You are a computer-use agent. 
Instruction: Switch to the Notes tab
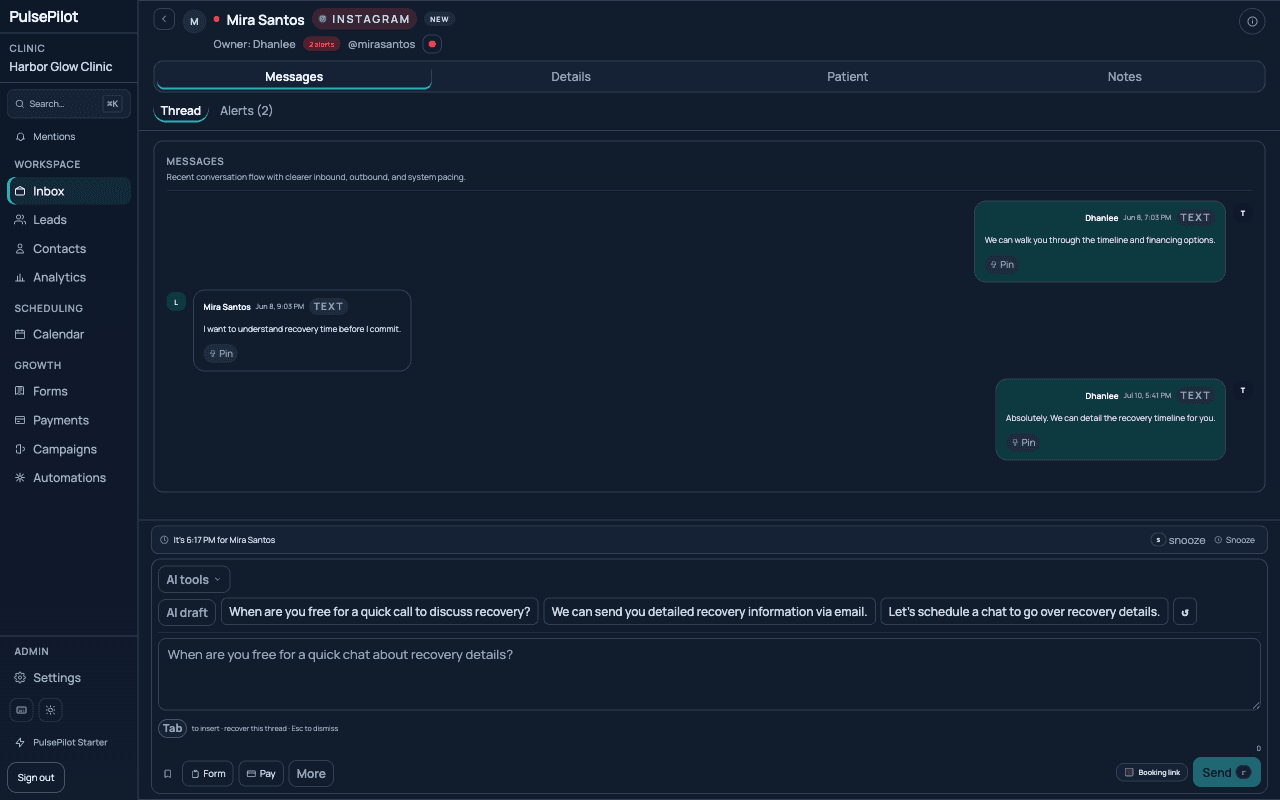coord(1125,77)
